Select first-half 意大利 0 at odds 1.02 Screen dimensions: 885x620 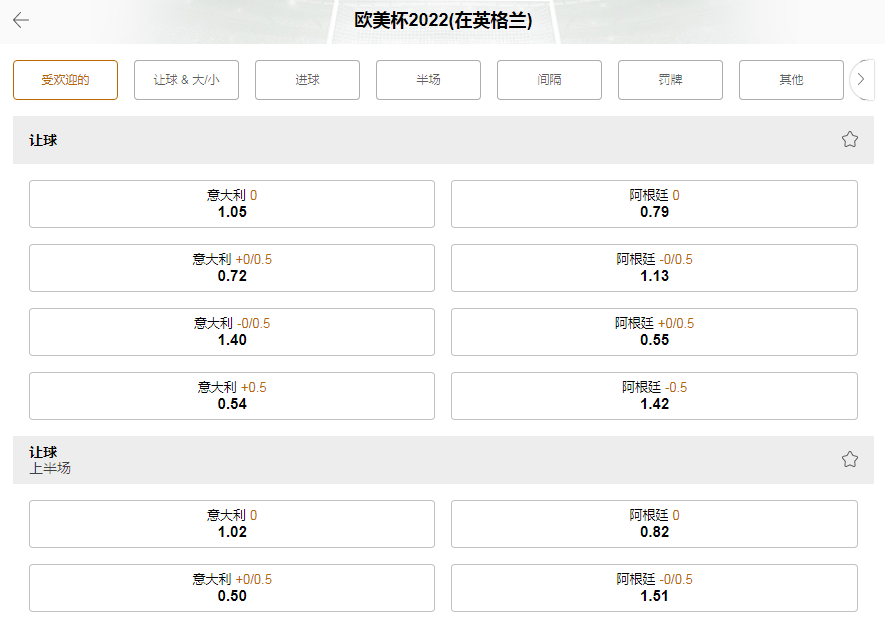[x=231, y=524]
